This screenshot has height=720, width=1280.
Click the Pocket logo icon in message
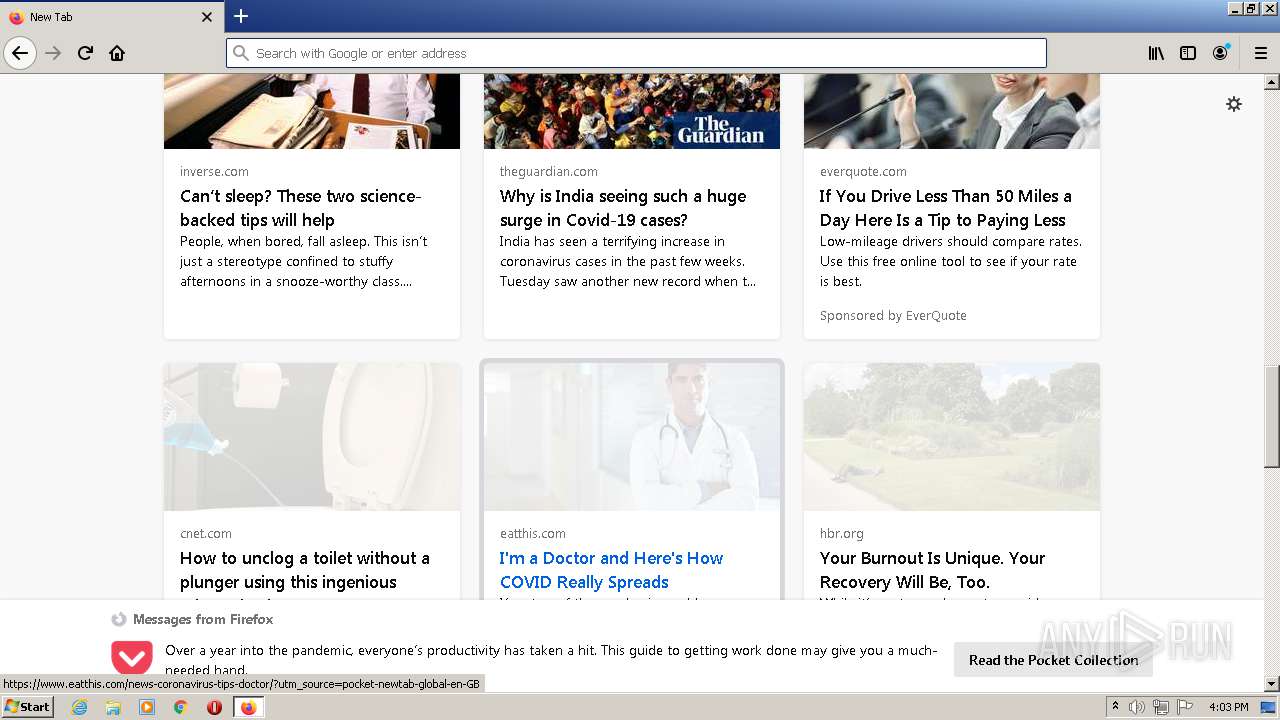coord(131,658)
